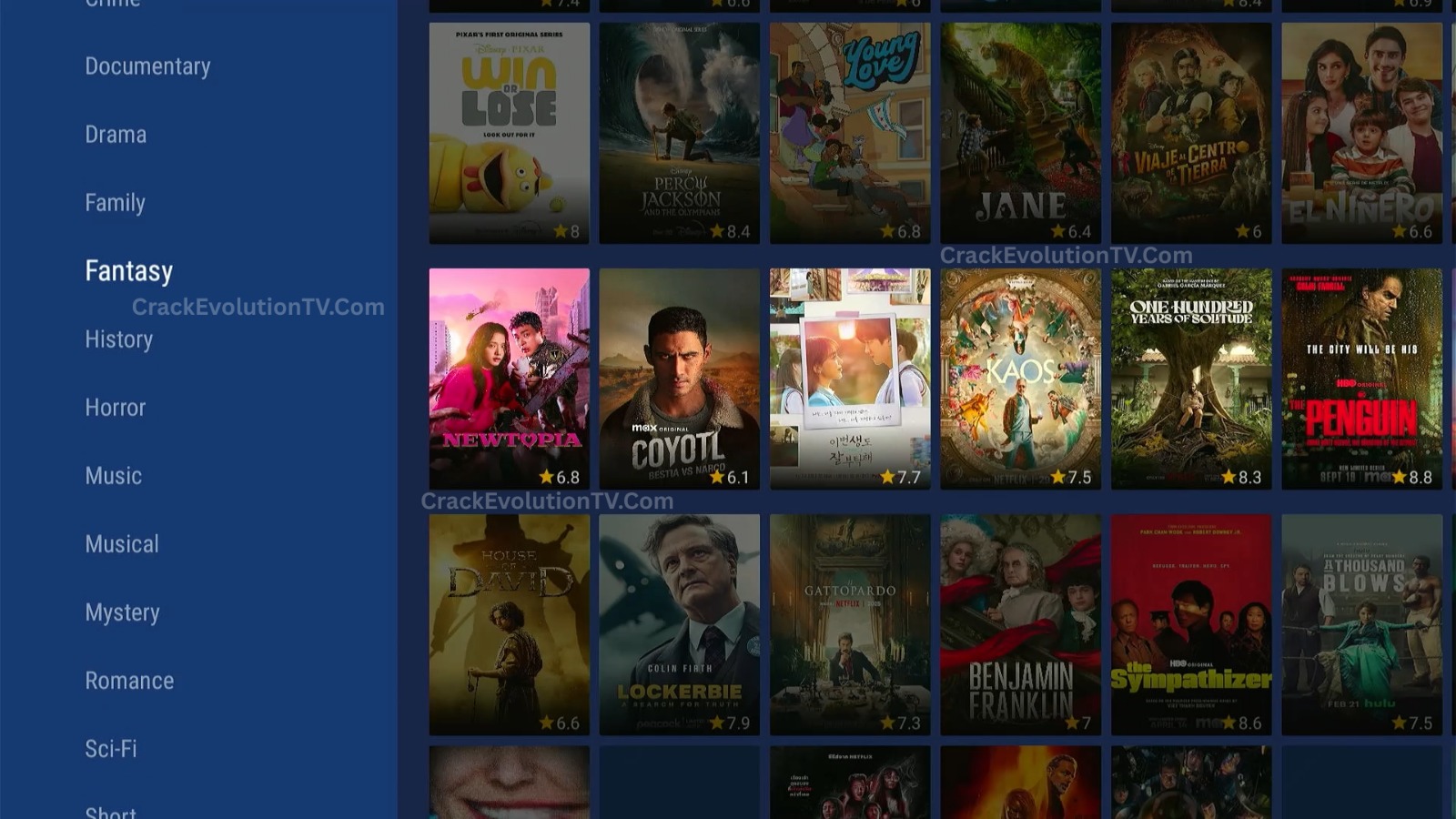Select A Thousand Blows poster

coord(1361,625)
